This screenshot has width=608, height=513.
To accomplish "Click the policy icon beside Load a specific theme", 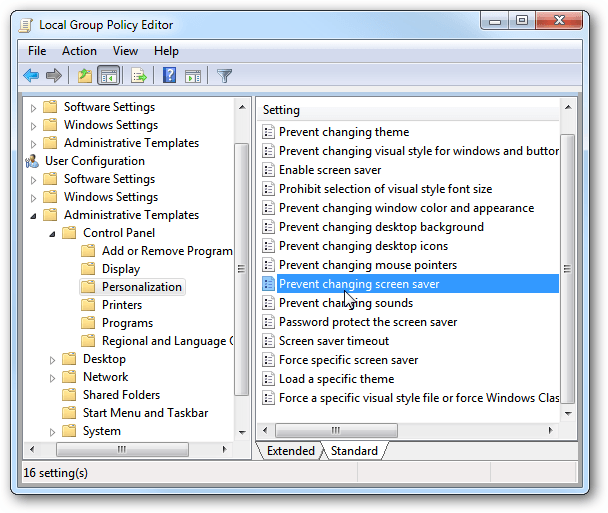I will tap(268, 379).
